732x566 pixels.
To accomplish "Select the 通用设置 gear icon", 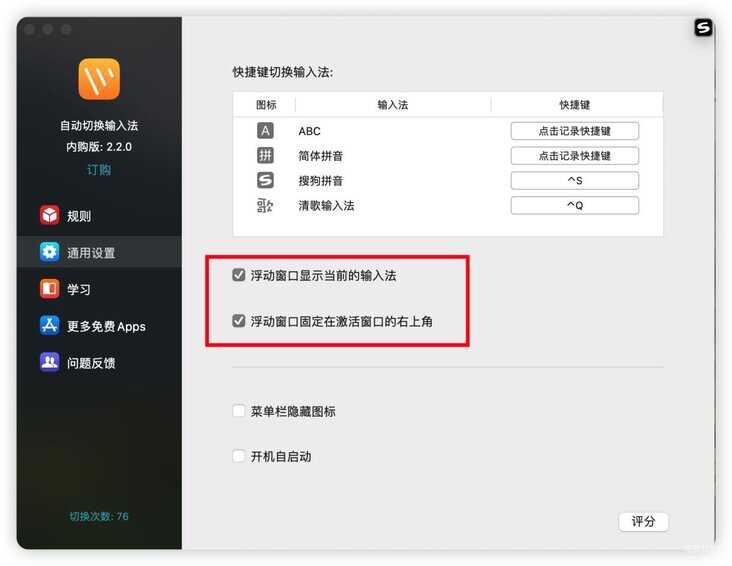I will pyautogui.click(x=49, y=252).
